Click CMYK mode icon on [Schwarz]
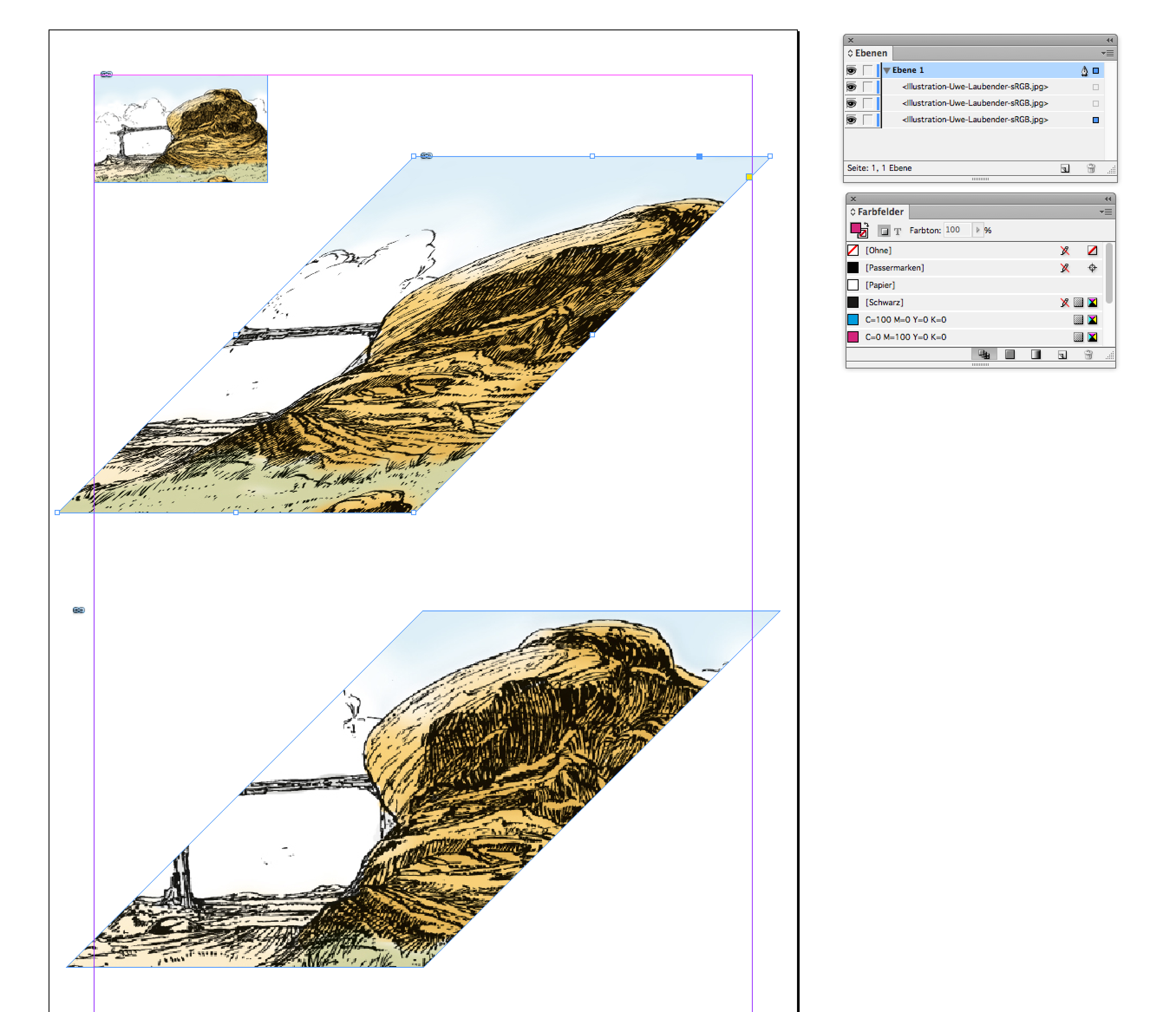This screenshot has width=1176, height=1012. [x=1092, y=303]
